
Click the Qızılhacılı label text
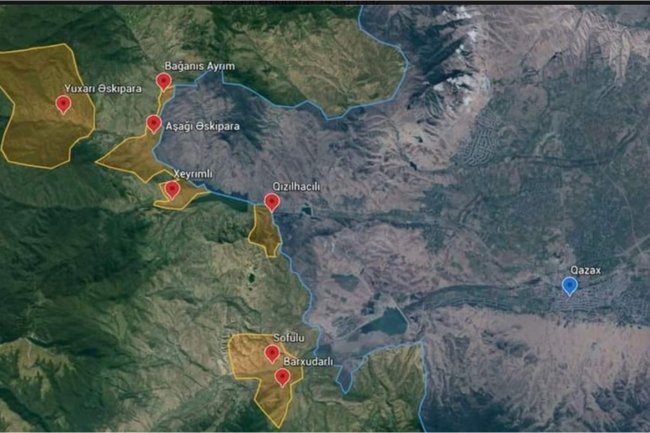click(x=296, y=187)
